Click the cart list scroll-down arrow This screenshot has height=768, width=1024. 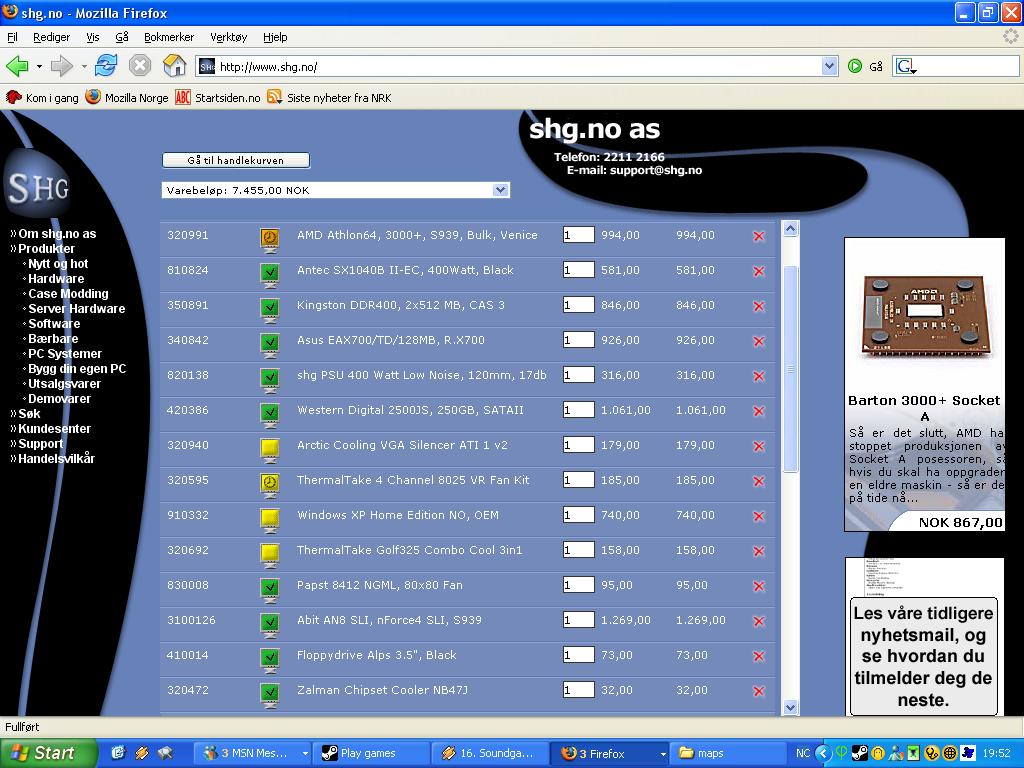coord(790,707)
